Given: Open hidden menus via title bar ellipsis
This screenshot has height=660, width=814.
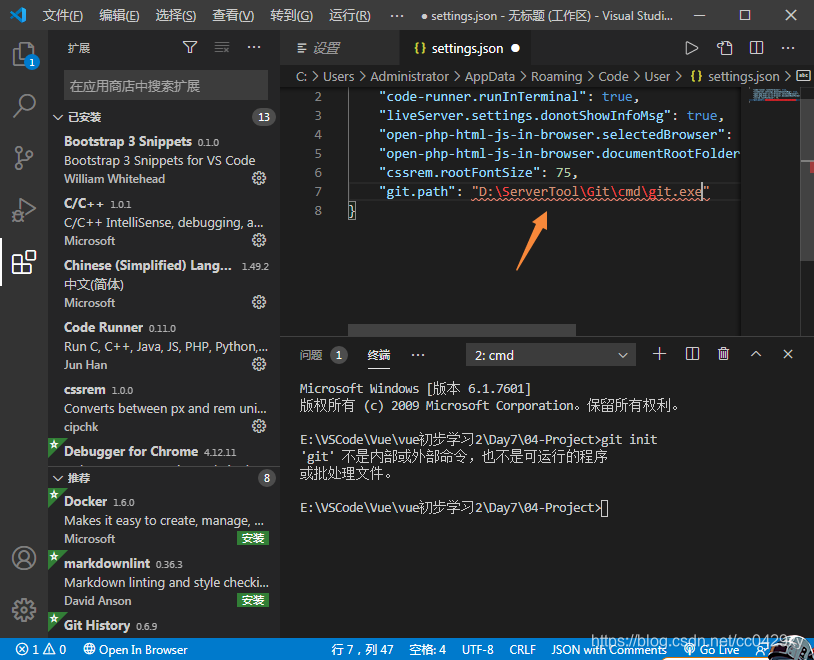Looking at the screenshot, I should coord(397,16).
